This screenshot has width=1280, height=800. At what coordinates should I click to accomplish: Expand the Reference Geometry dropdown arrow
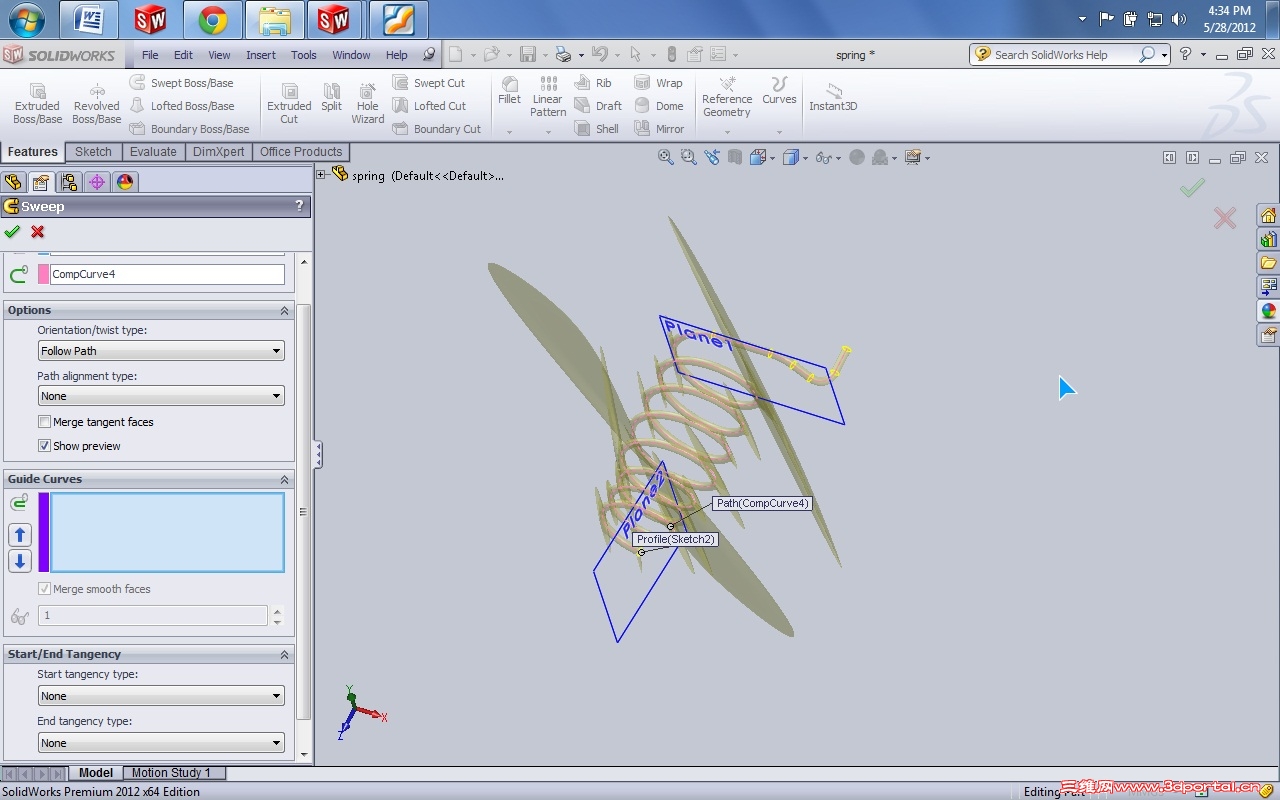[x=727, y=132]
